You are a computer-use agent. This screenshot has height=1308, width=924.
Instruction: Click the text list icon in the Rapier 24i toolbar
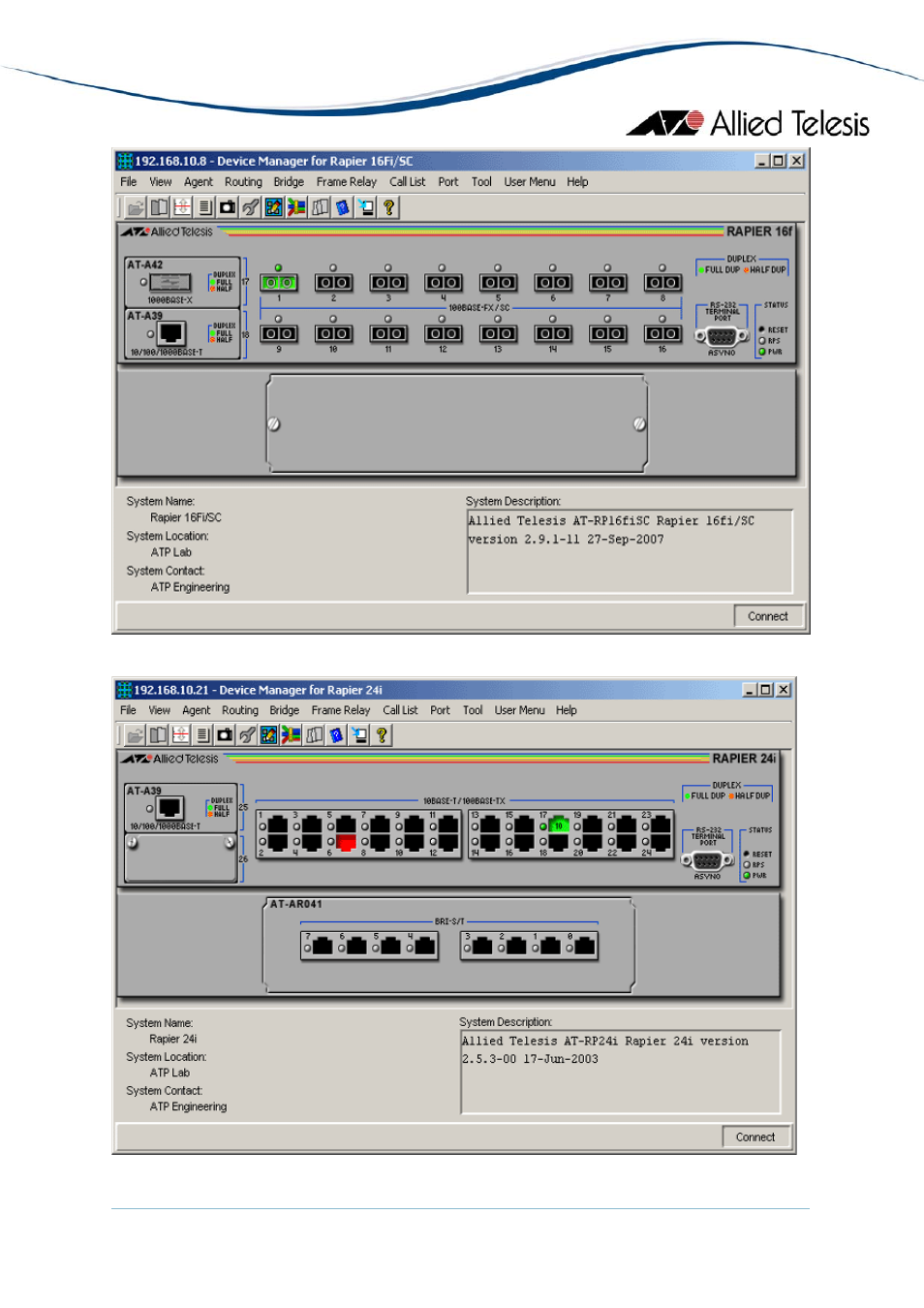pyautogui.click(x=202, y=735)
